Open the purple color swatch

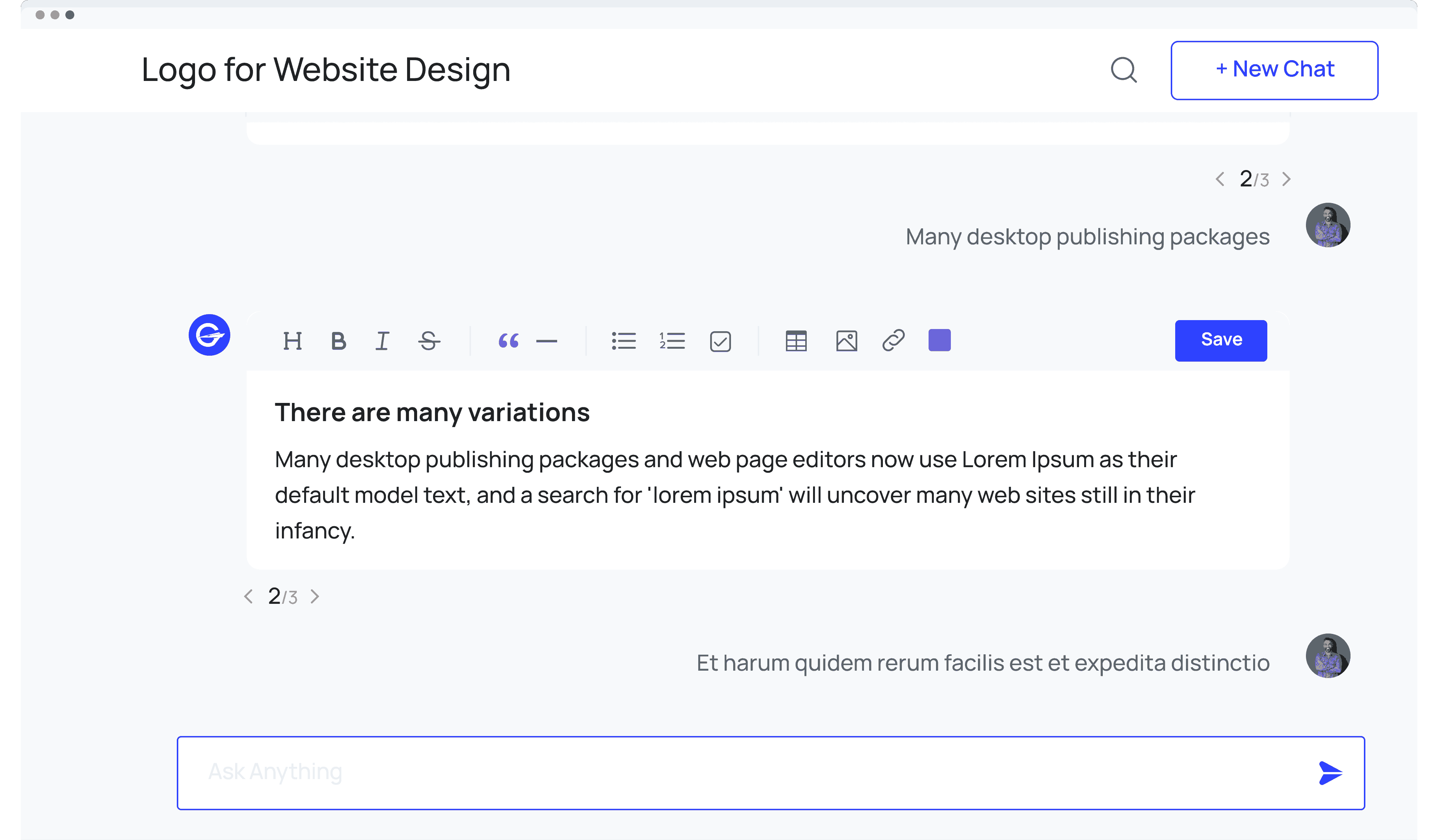[939, 341]
